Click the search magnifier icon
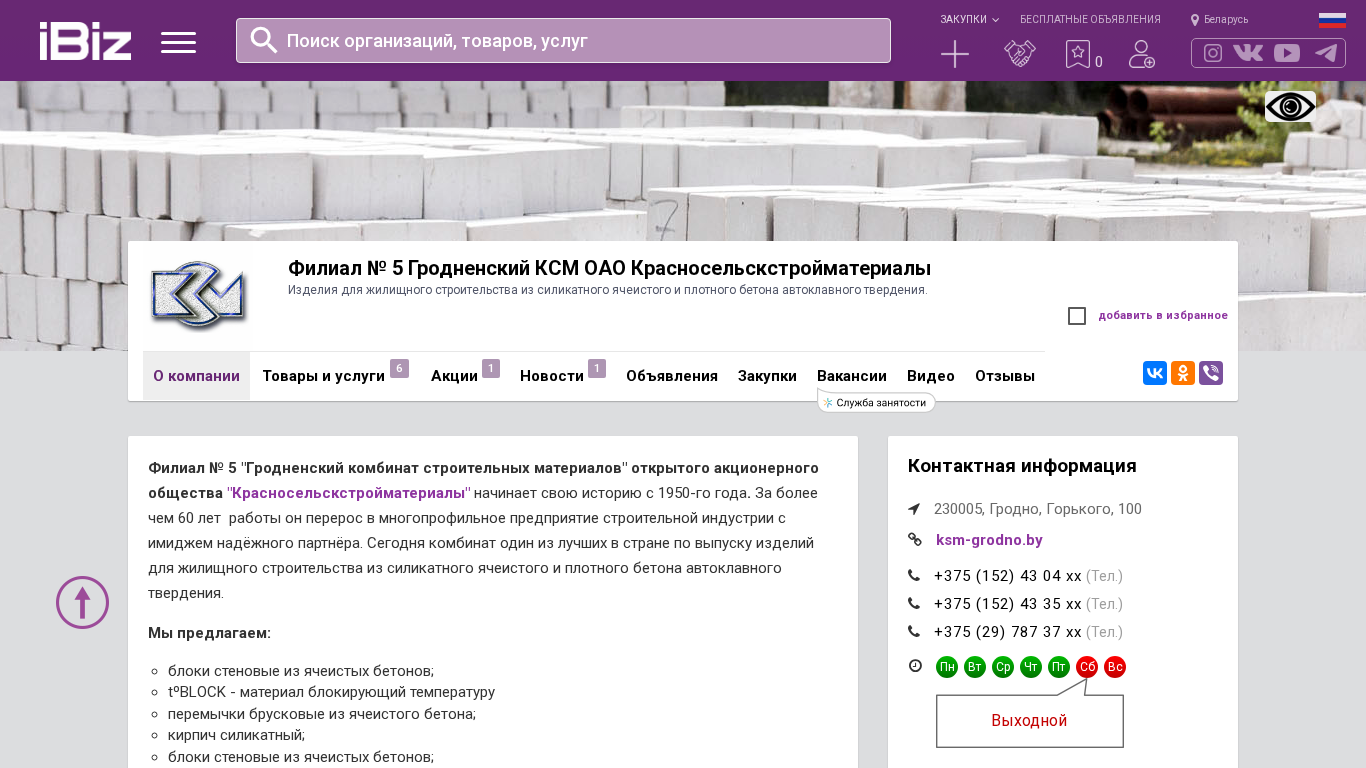This screenshot has height=768, width=1366. pos(263,40)
